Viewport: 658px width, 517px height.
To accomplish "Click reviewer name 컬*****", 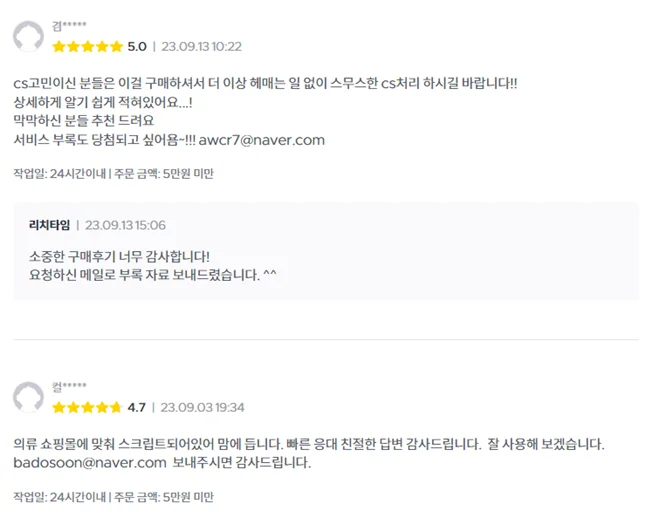I will [69, 387].
